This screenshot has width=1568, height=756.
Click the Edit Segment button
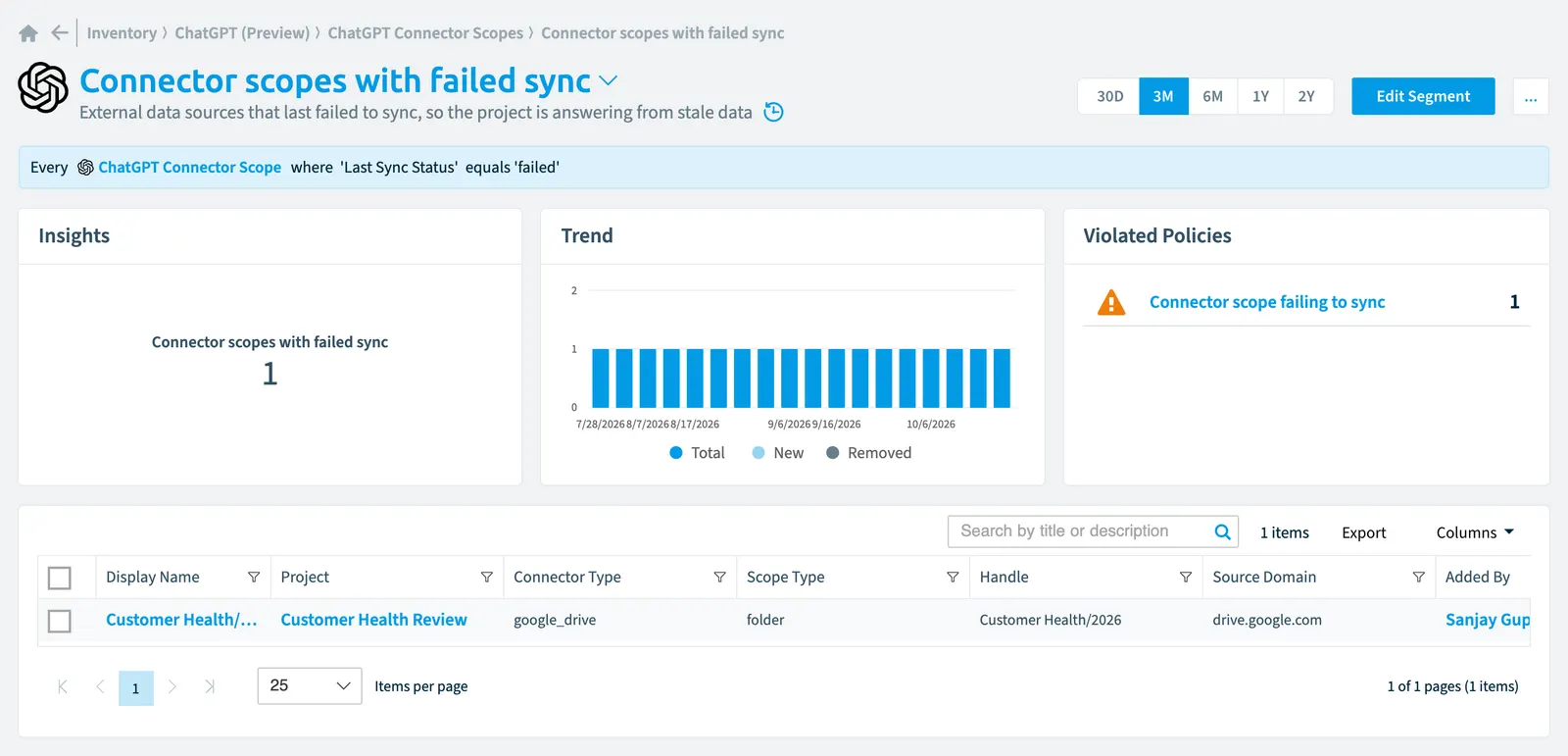click(x=1423, y=96)
